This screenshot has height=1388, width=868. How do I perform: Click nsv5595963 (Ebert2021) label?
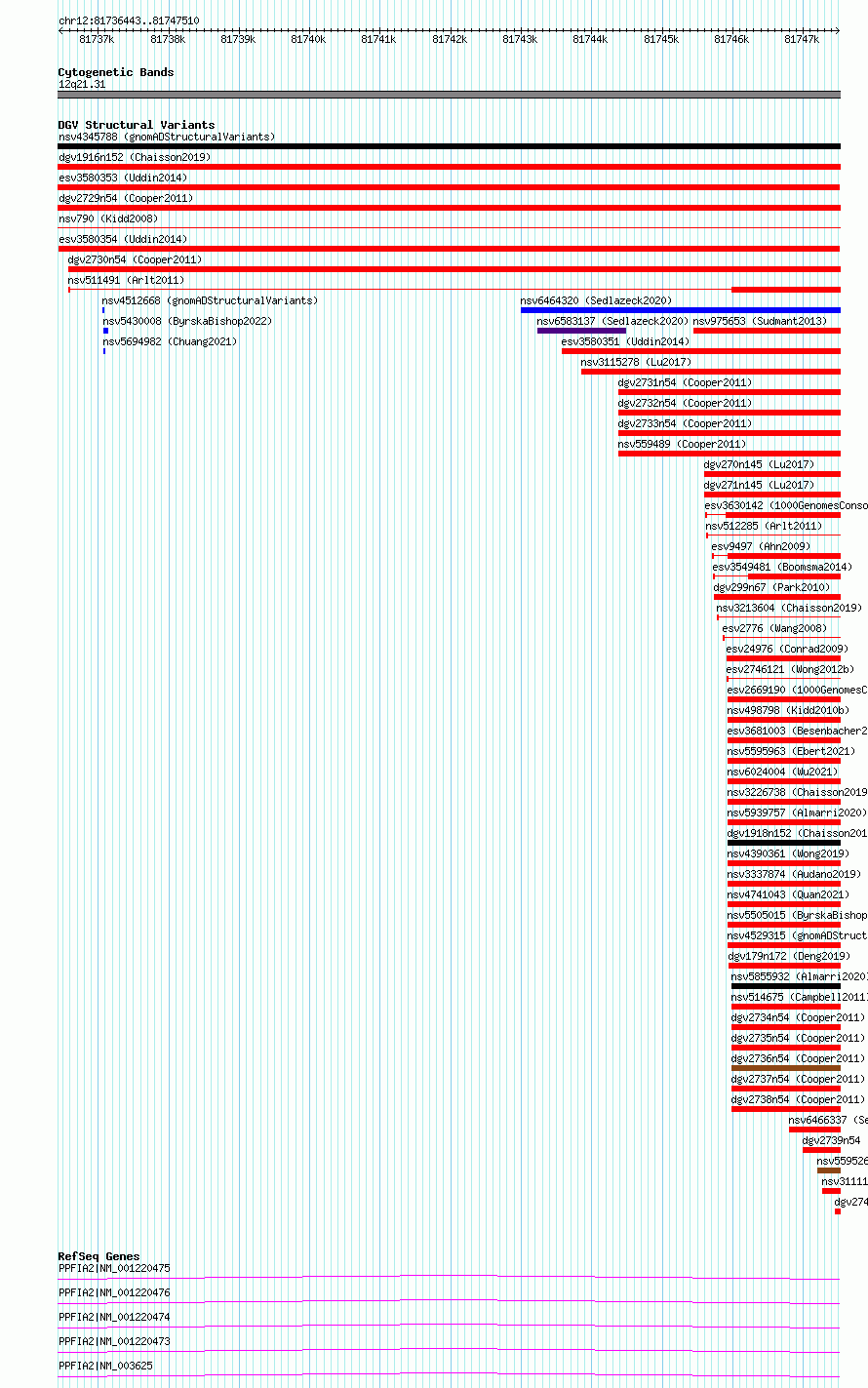[791, 751]
